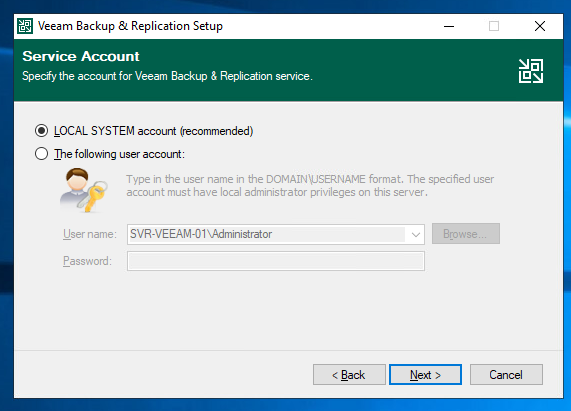
Task: Click the user with key icon
Action: click(x=83, y=190)
